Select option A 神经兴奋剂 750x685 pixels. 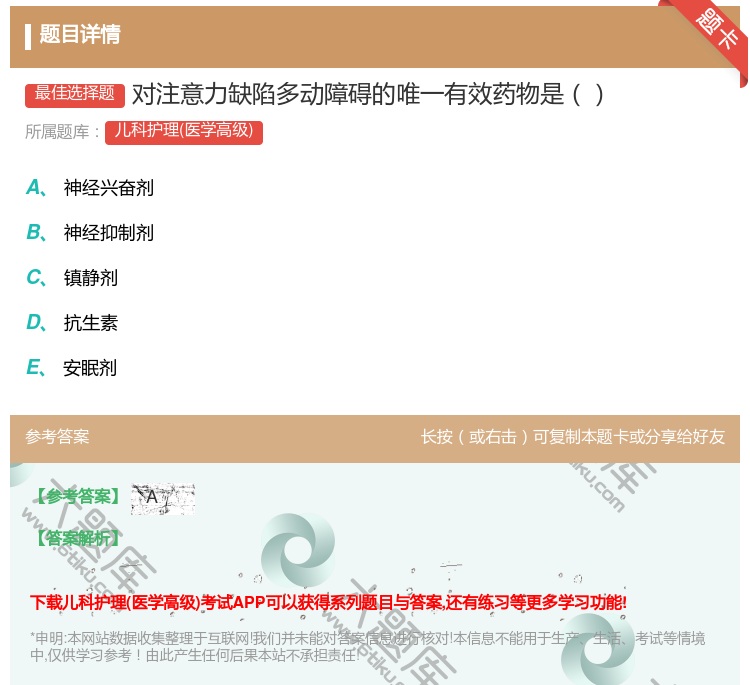click(x=90, y=188)
